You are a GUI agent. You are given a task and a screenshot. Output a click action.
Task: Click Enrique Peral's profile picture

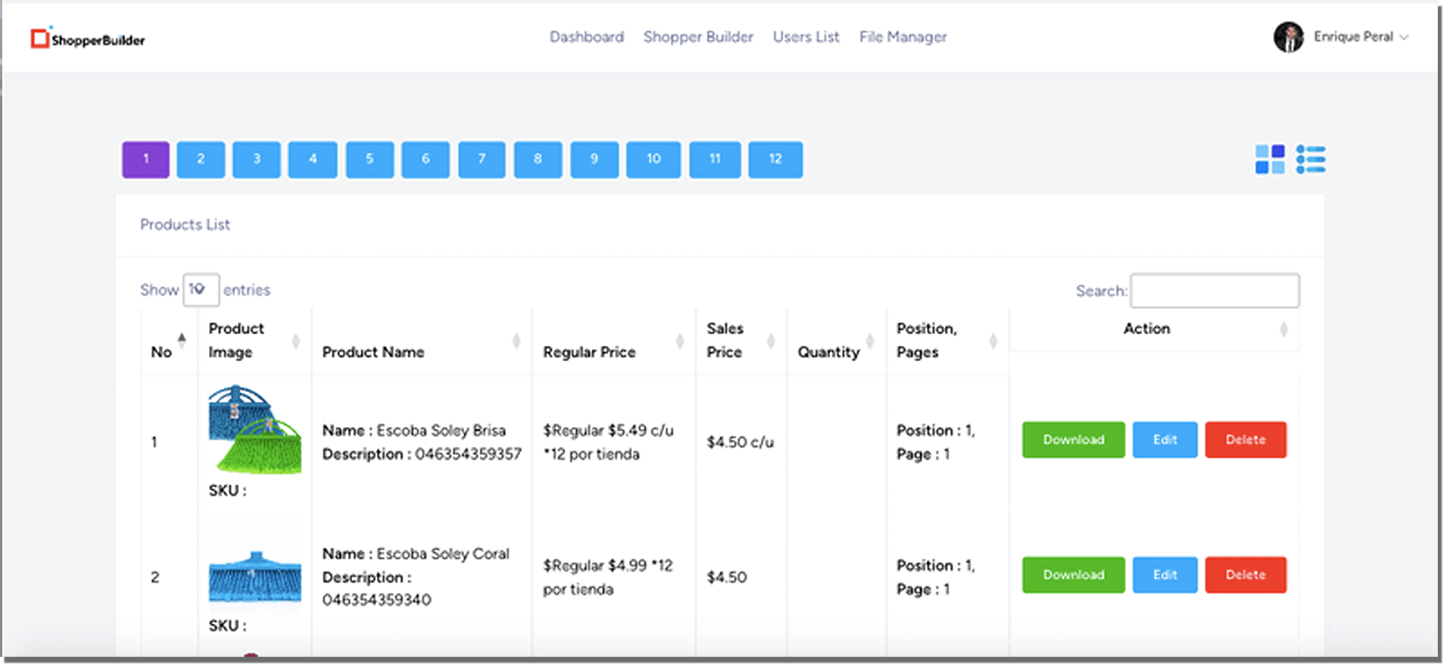(x=1287, y=36)
